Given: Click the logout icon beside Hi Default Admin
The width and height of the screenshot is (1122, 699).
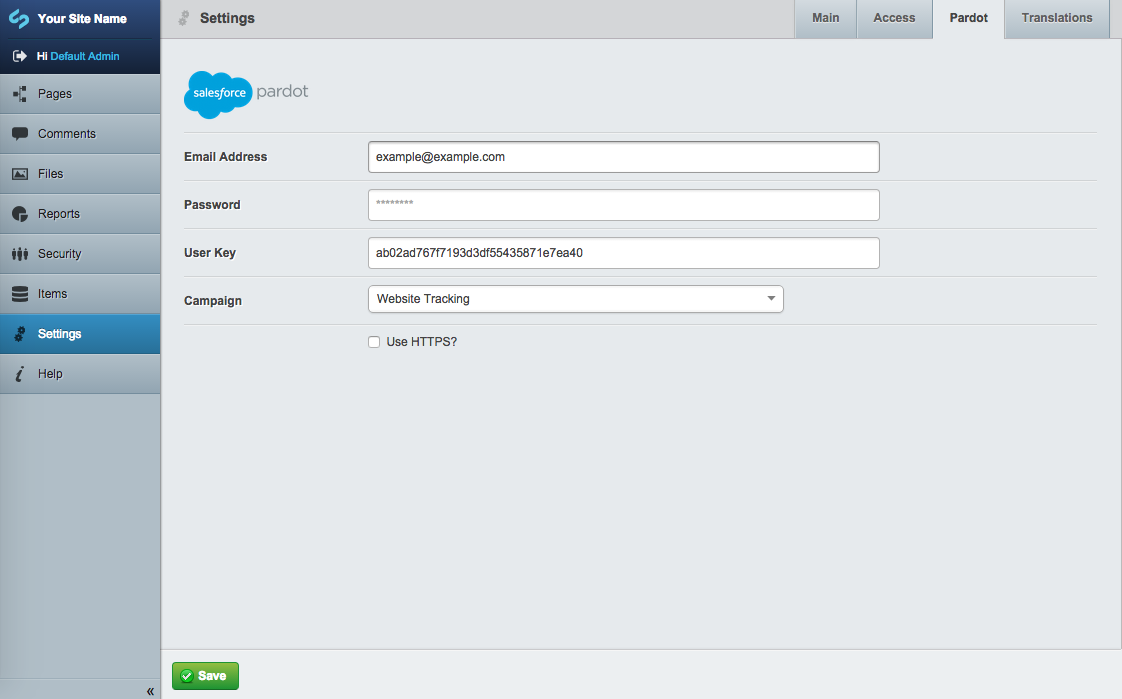Looking at the screenshot, I should [x=19, y=56].
